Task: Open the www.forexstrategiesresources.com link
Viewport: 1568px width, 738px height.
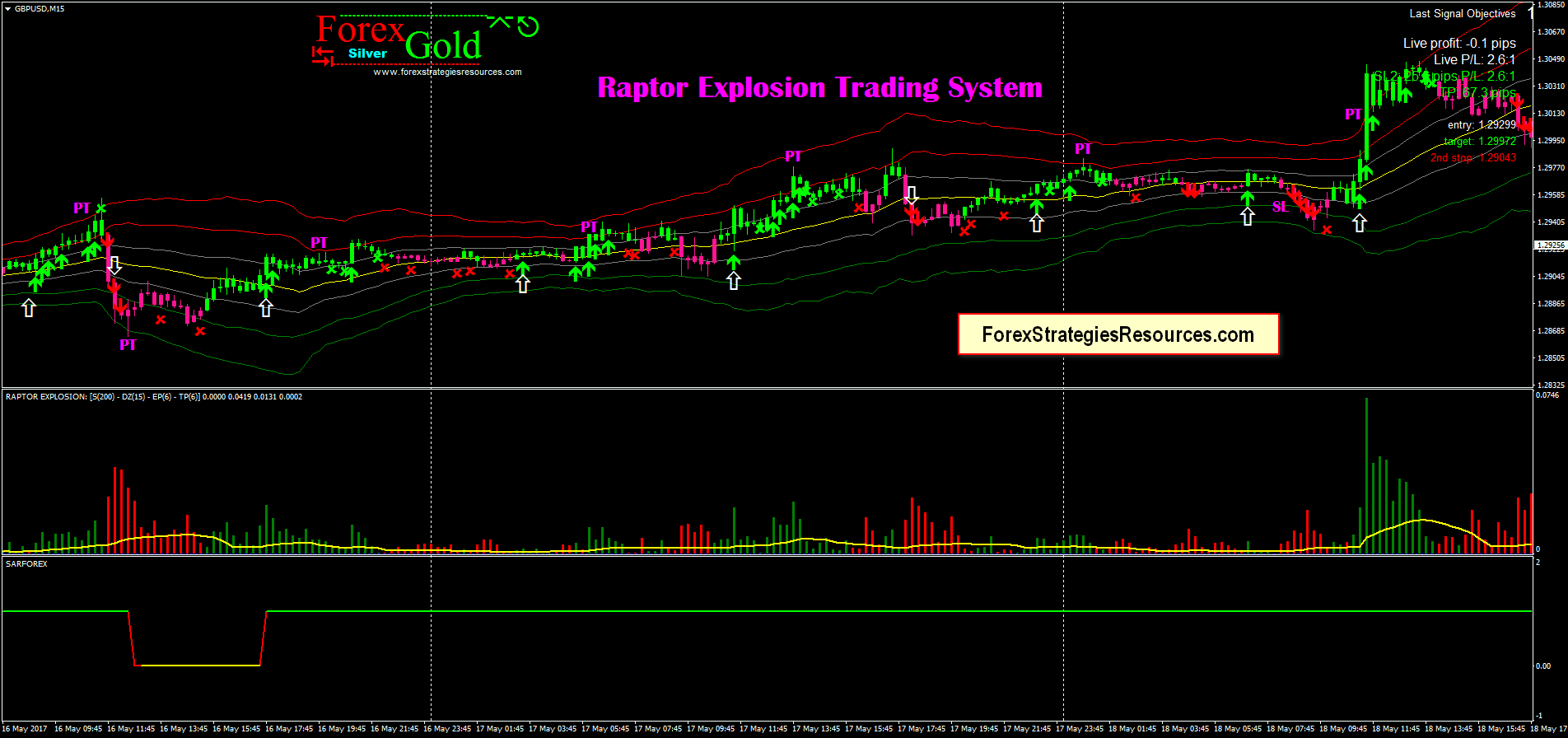Action: tap(447, 72)
